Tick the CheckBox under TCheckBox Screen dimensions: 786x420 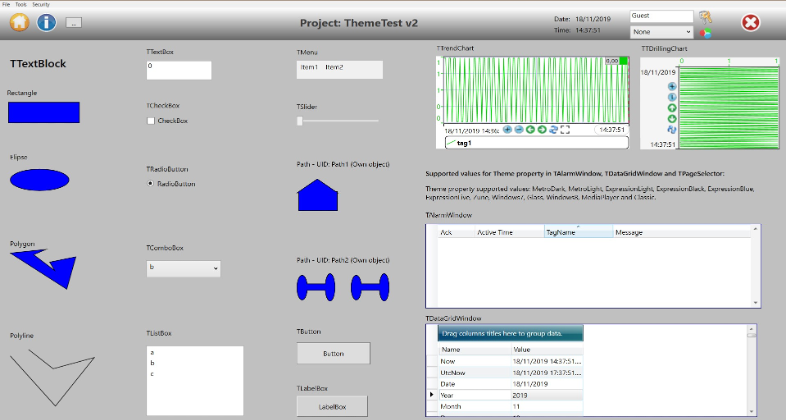coord(151,121)
